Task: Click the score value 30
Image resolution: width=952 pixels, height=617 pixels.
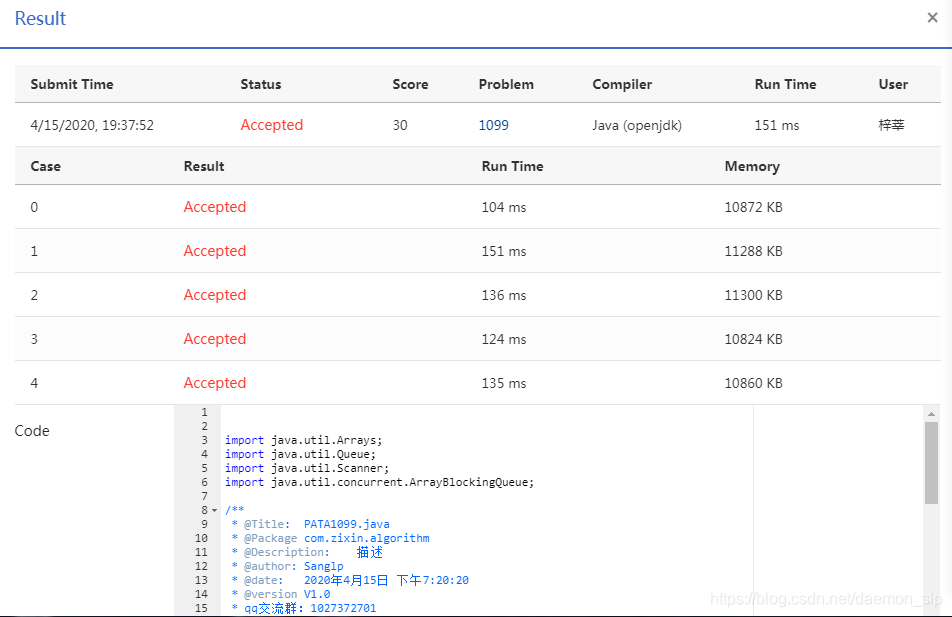Action: 400,125
